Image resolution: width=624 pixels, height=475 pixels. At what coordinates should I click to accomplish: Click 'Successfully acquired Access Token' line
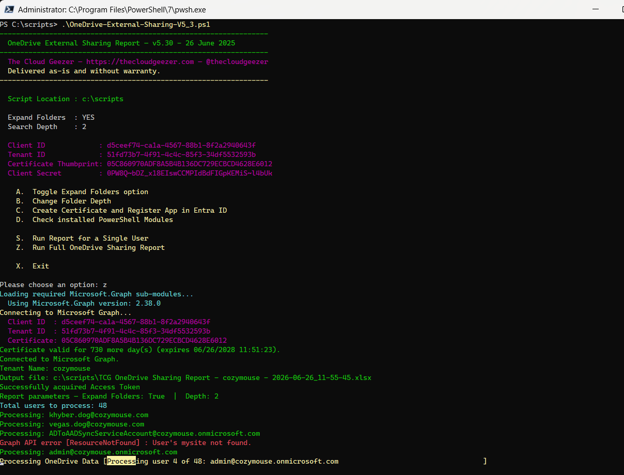click(70, 387)
